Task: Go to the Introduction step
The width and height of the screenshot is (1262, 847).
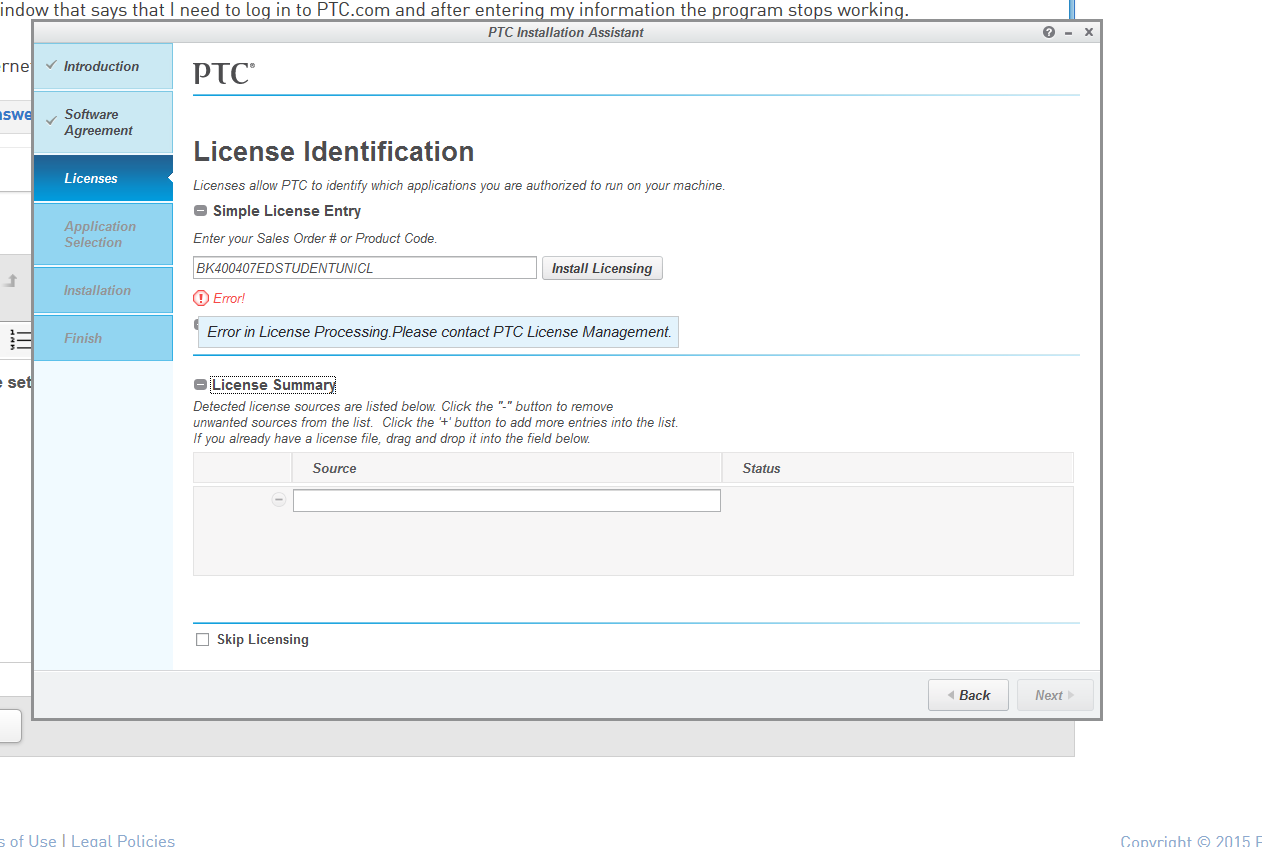Action: (102, 66)
